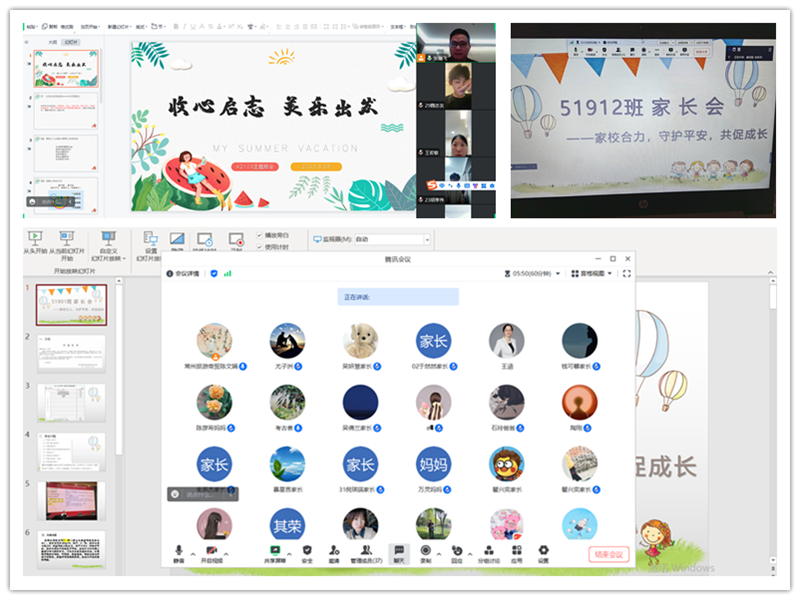Uncheck the 使用计时 timings checkbox
The image size is (800, 600).
pyautogui.click(x=257, y=246)
